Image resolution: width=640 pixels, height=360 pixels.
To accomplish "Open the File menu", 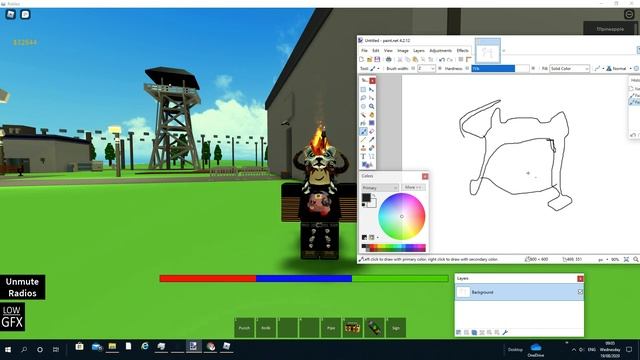I will [364, 51].
